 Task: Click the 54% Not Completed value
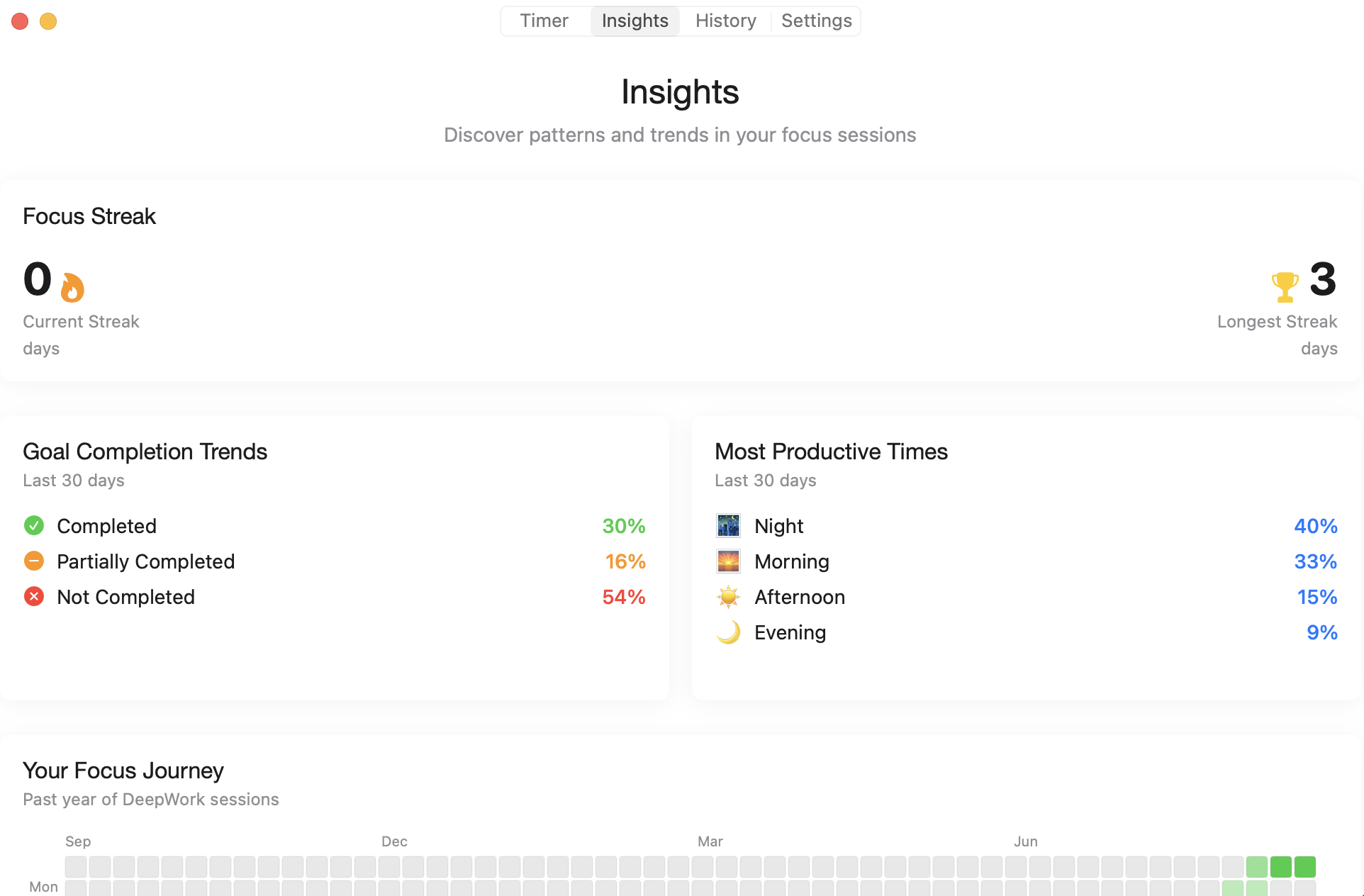click(623, 596)
